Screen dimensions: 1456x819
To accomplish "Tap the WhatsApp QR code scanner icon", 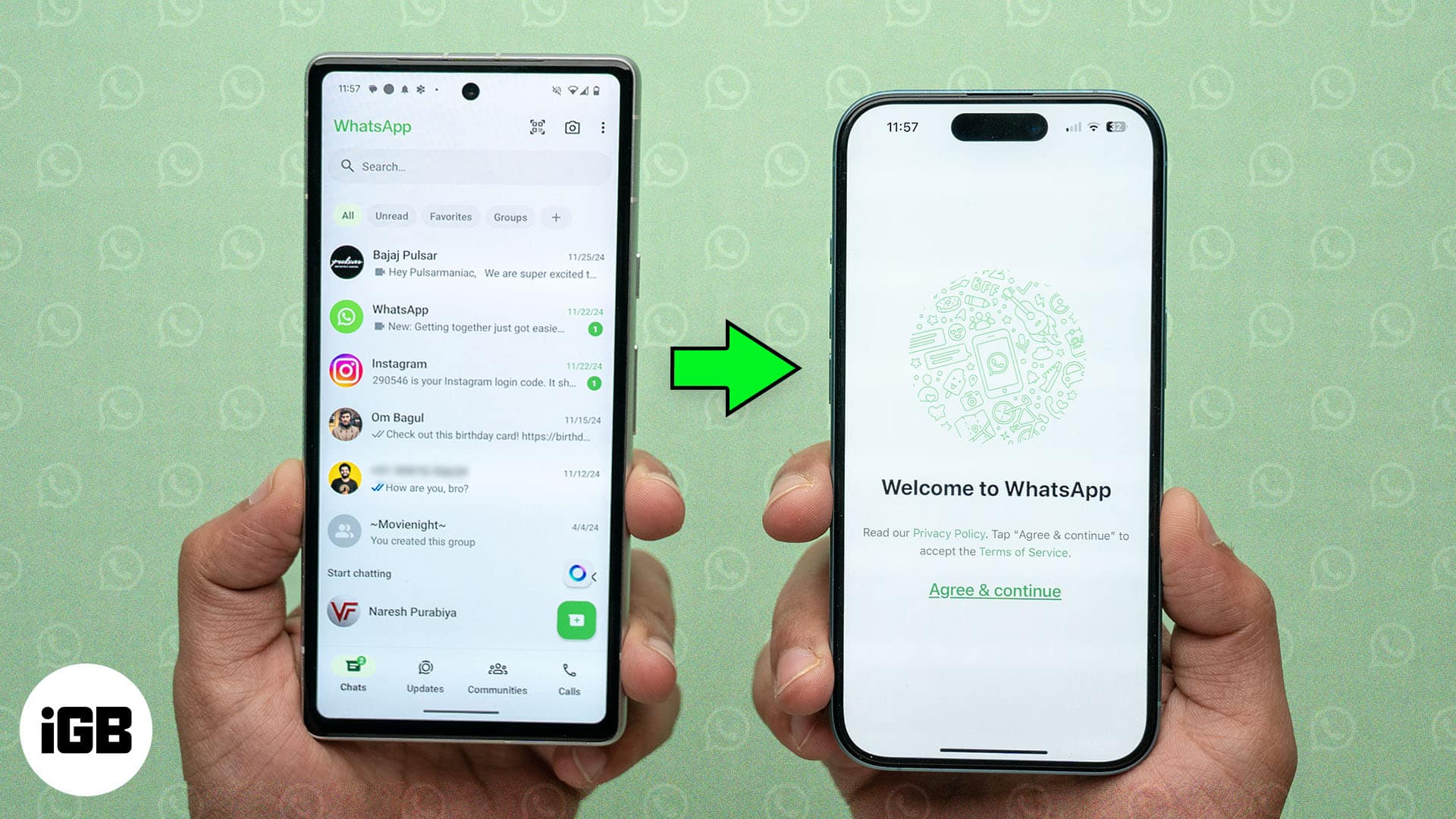I will coord(538,126).
